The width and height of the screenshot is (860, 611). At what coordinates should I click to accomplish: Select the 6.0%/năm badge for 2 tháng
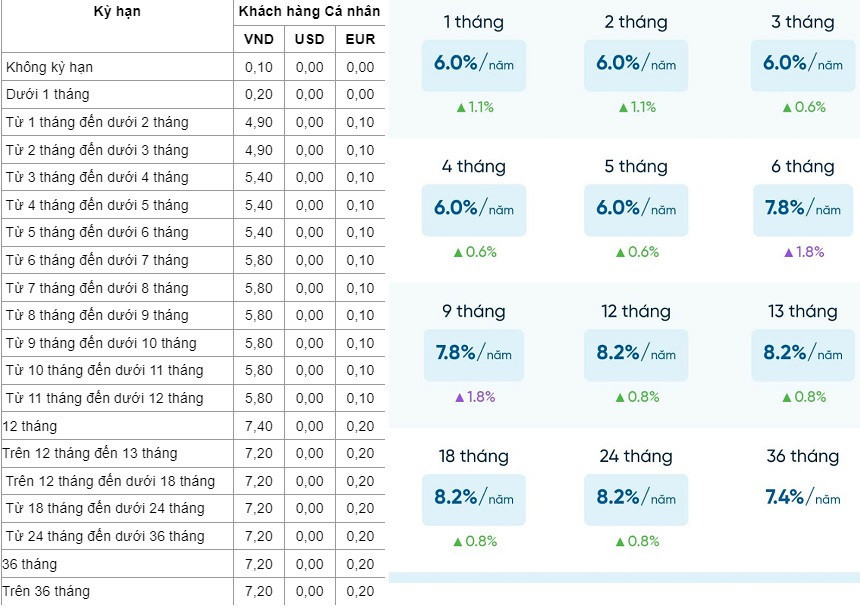pyautogui.click(x=636, y=63)
